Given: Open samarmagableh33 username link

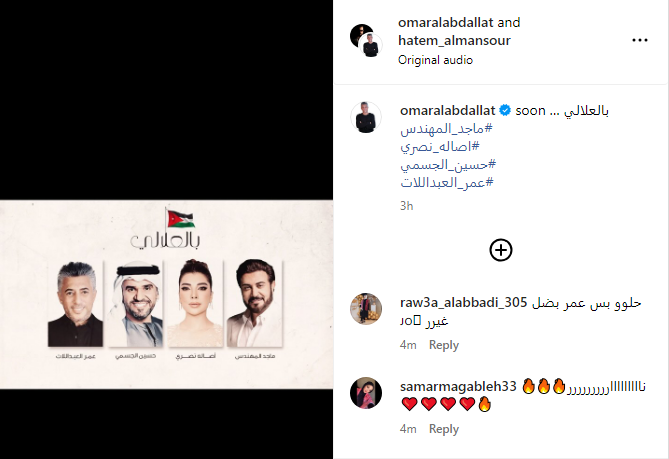Looking at the screenshot, I should 458,386.
